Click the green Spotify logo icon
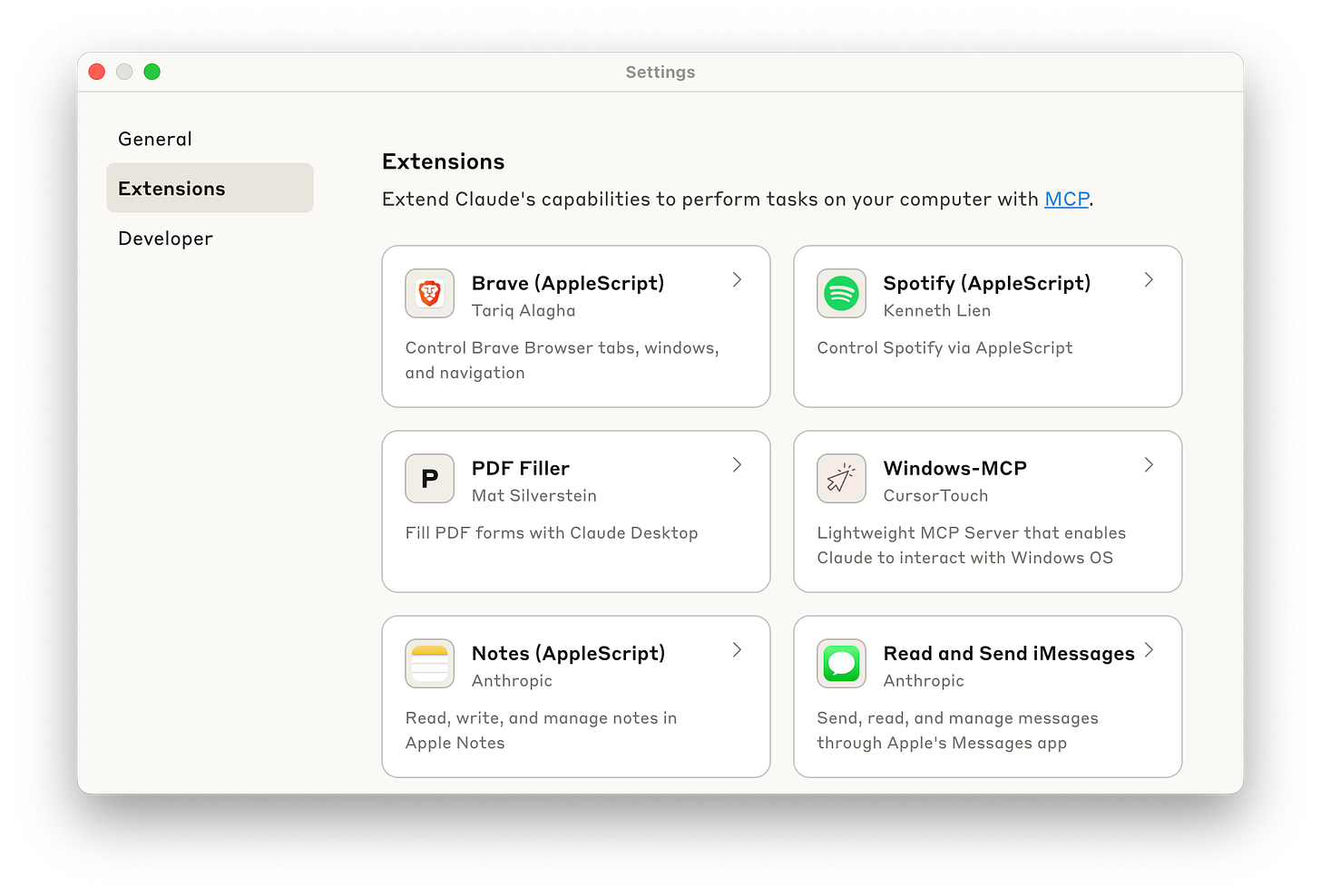The height and width of the screenshot is (896, 1321). [841, 294]
